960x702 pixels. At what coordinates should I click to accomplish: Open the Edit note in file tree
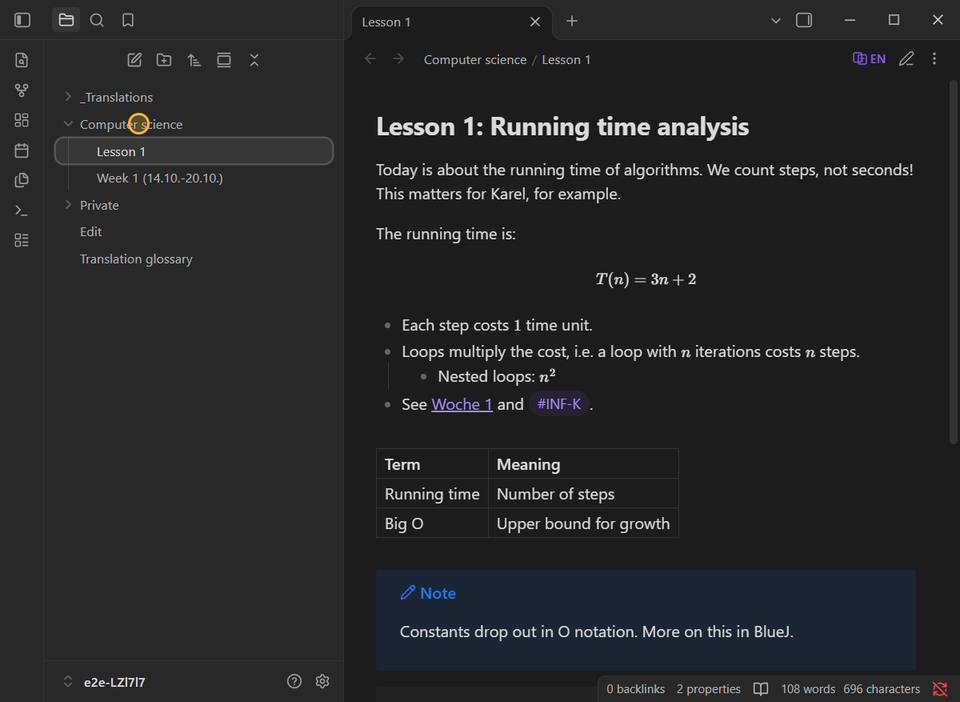[x=193, y=232]
